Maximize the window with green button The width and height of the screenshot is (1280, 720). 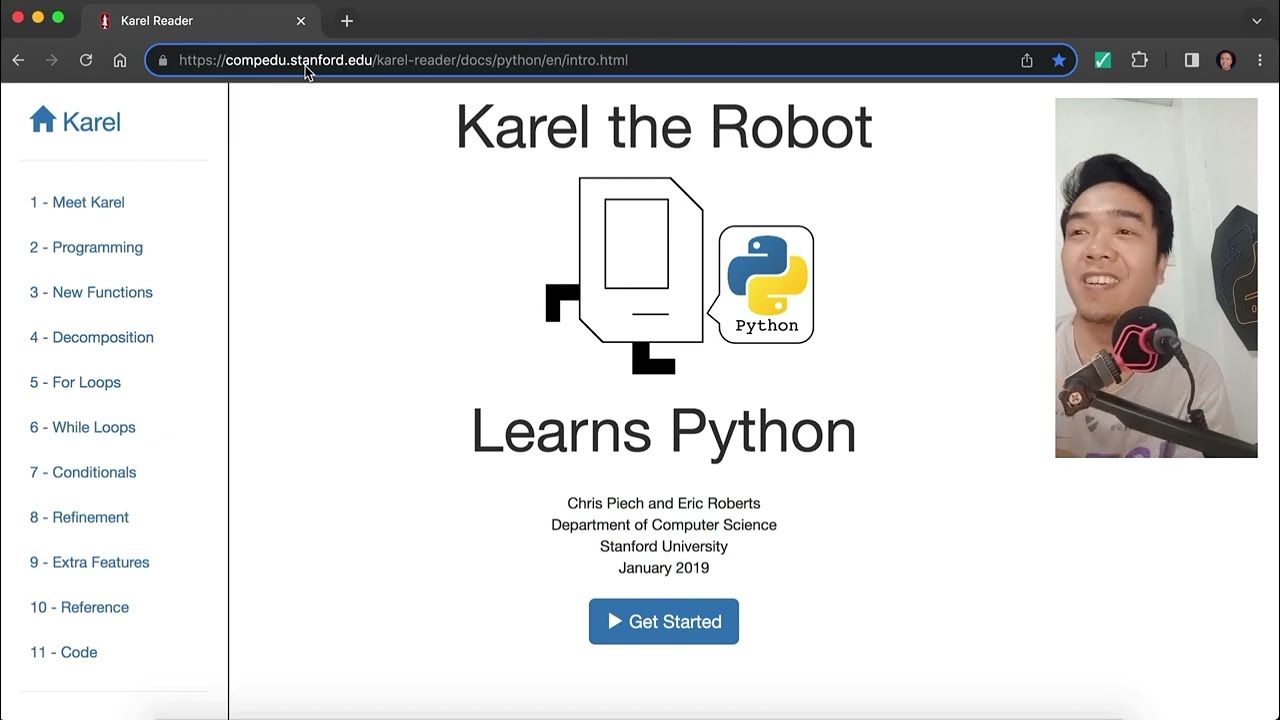coord(58,17)
